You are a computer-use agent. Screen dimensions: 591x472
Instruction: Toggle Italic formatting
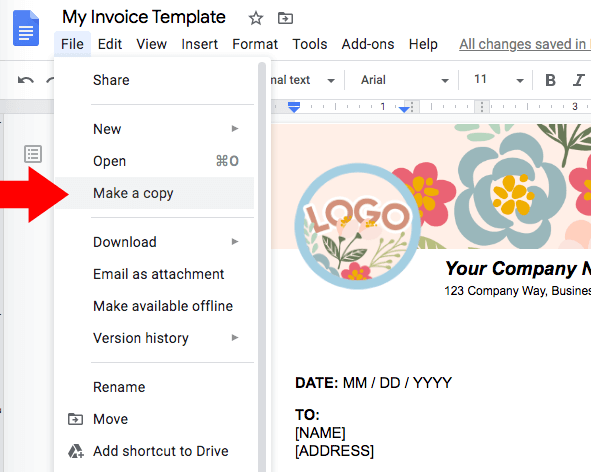pyautogui.click(x=578, y=80)
